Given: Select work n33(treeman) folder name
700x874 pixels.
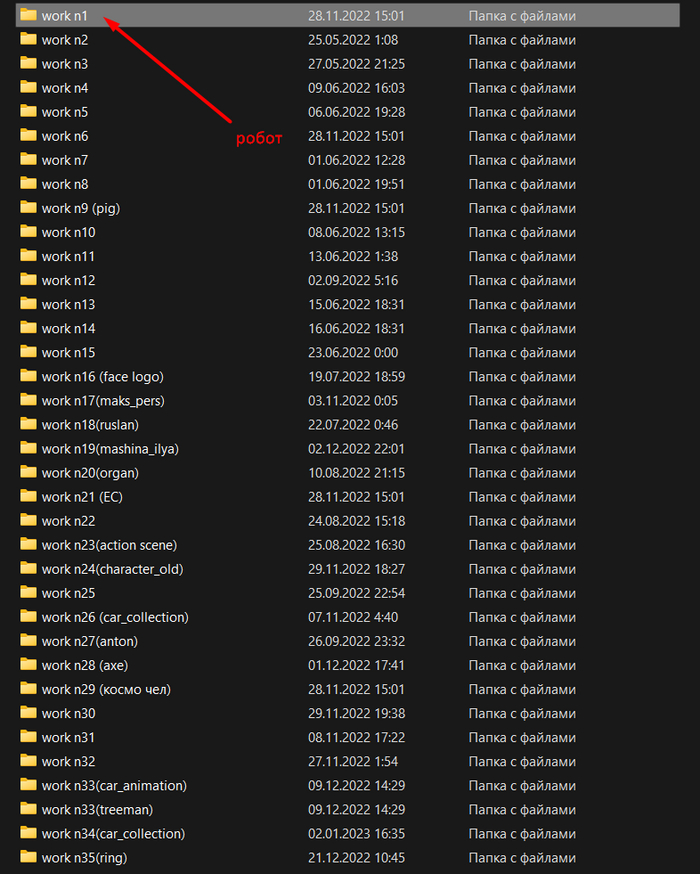Looking at the screenshot, I should pyautogui.click(x=98, y=809).
